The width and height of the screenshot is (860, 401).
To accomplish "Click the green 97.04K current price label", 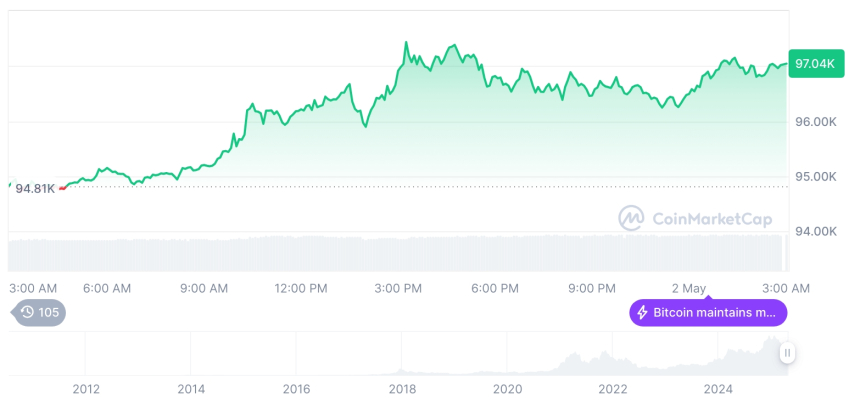I will click(x=813, y=64).
